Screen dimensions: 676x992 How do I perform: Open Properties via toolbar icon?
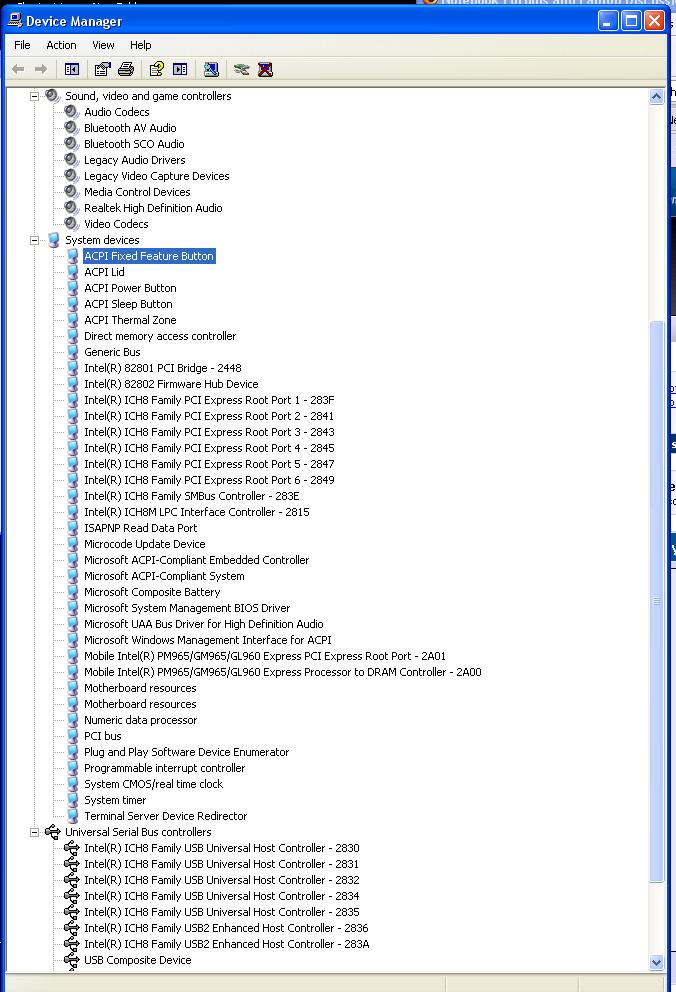(102, 69)
